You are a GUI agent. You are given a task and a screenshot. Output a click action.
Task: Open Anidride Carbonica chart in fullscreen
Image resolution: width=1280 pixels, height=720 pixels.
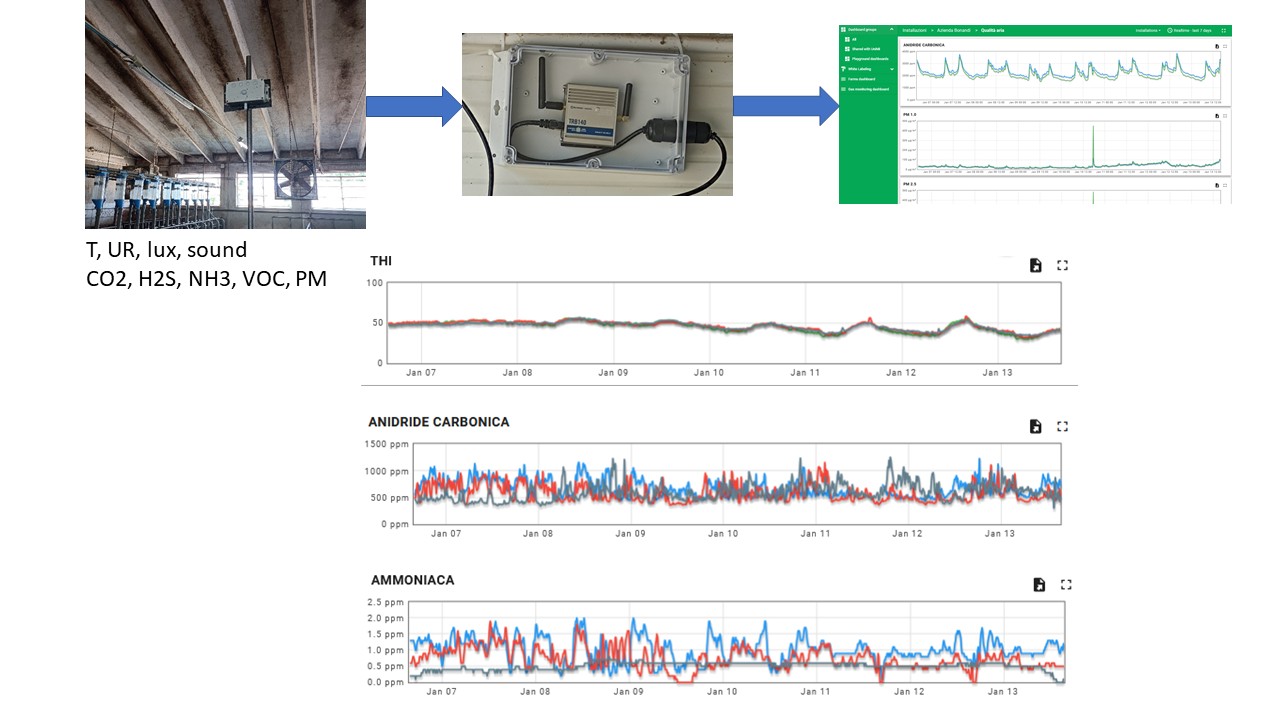click(1063, 426)
